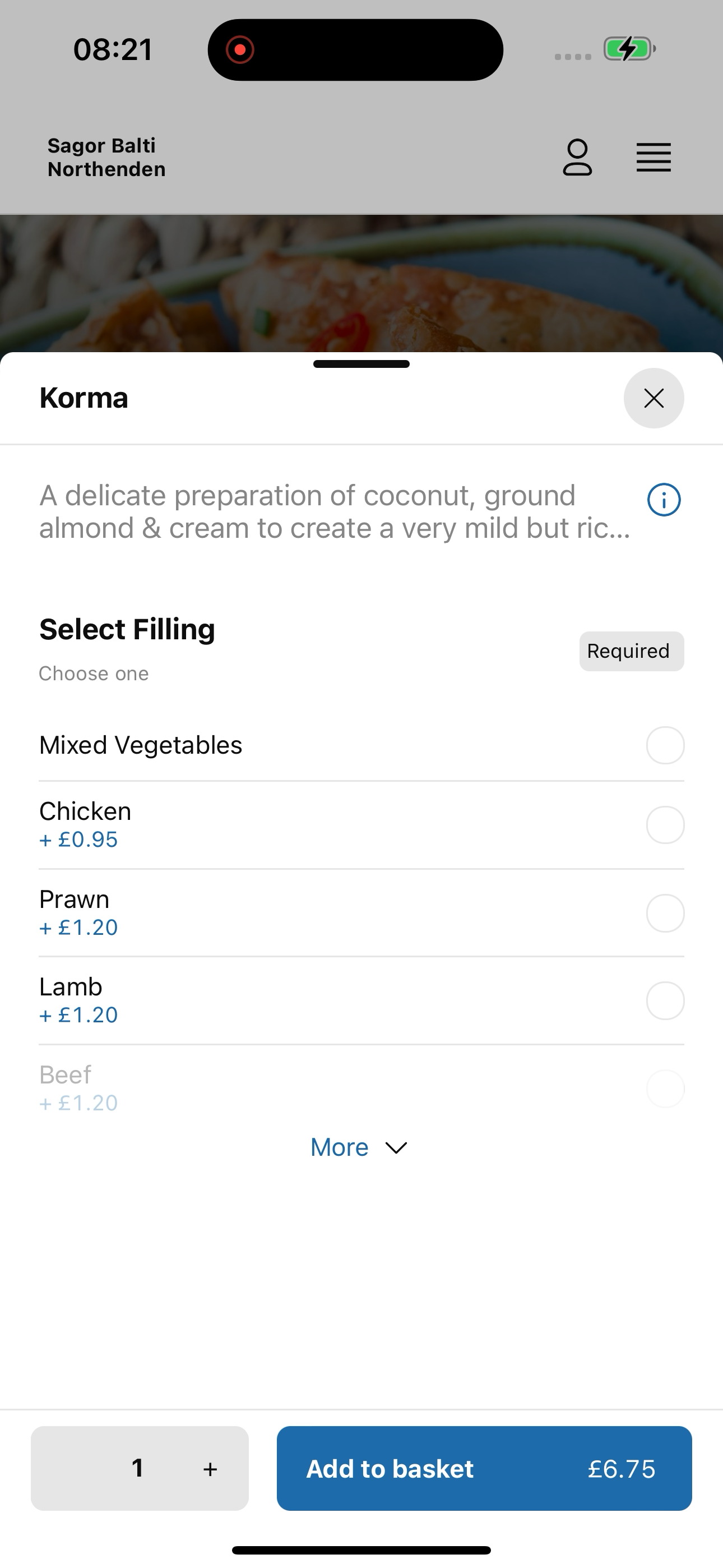Expand the More fillings list
This screenshot has width=723, height=1568.
point(359,1147)
